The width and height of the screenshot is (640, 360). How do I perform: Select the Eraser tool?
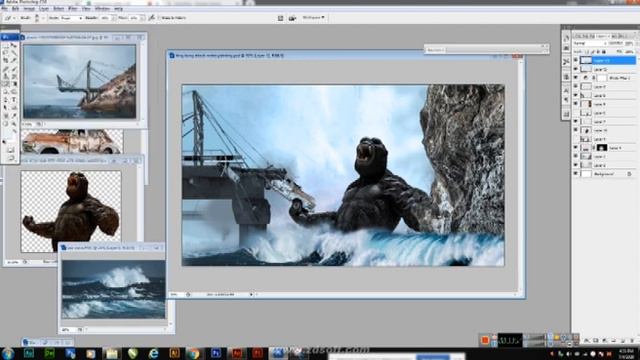(5, 84)
